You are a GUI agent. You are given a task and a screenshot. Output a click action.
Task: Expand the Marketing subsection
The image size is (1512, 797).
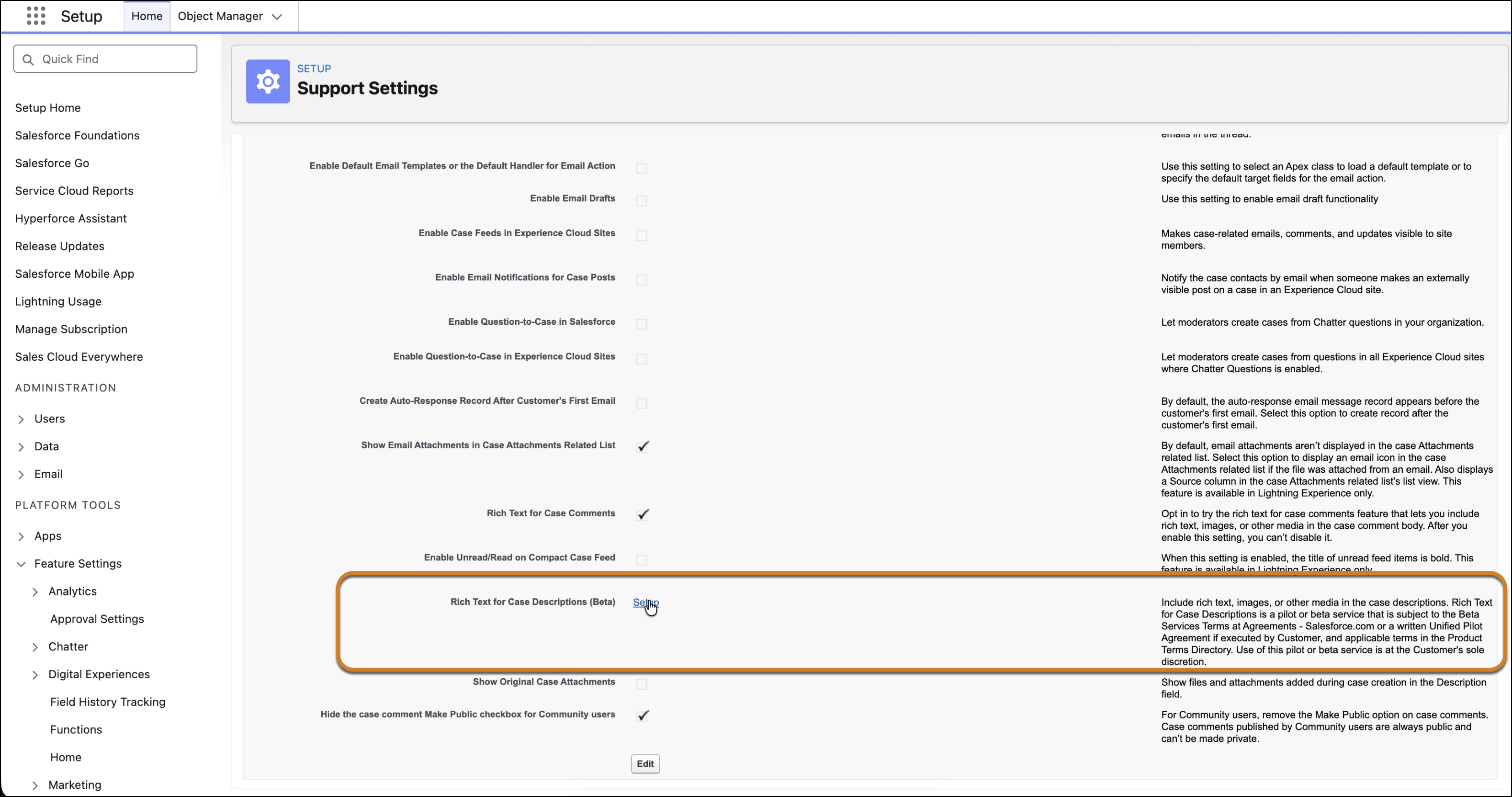35,785
